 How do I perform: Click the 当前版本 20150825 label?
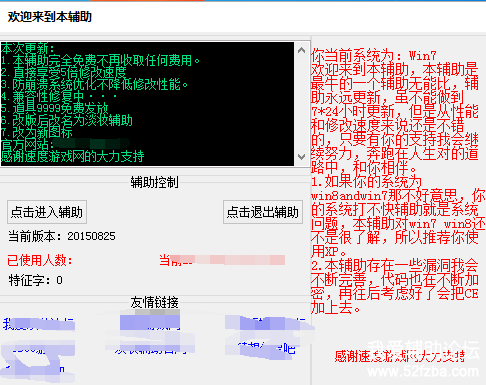[62, 236]
